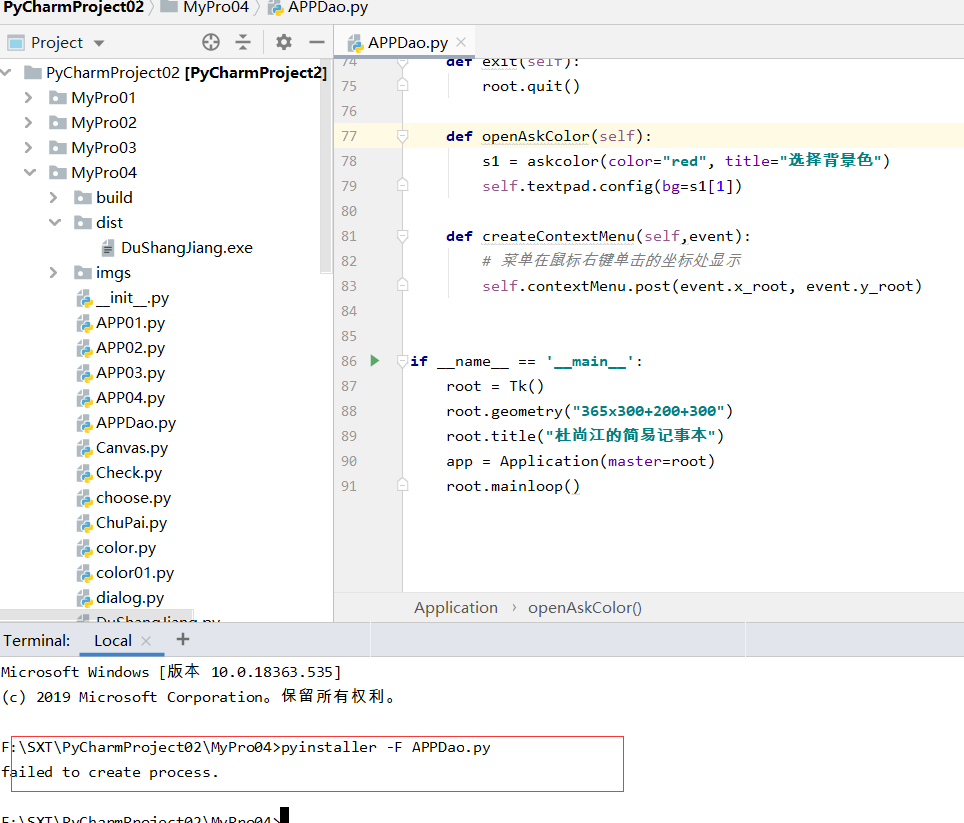Click the folder icon beside build

(82, 197)
